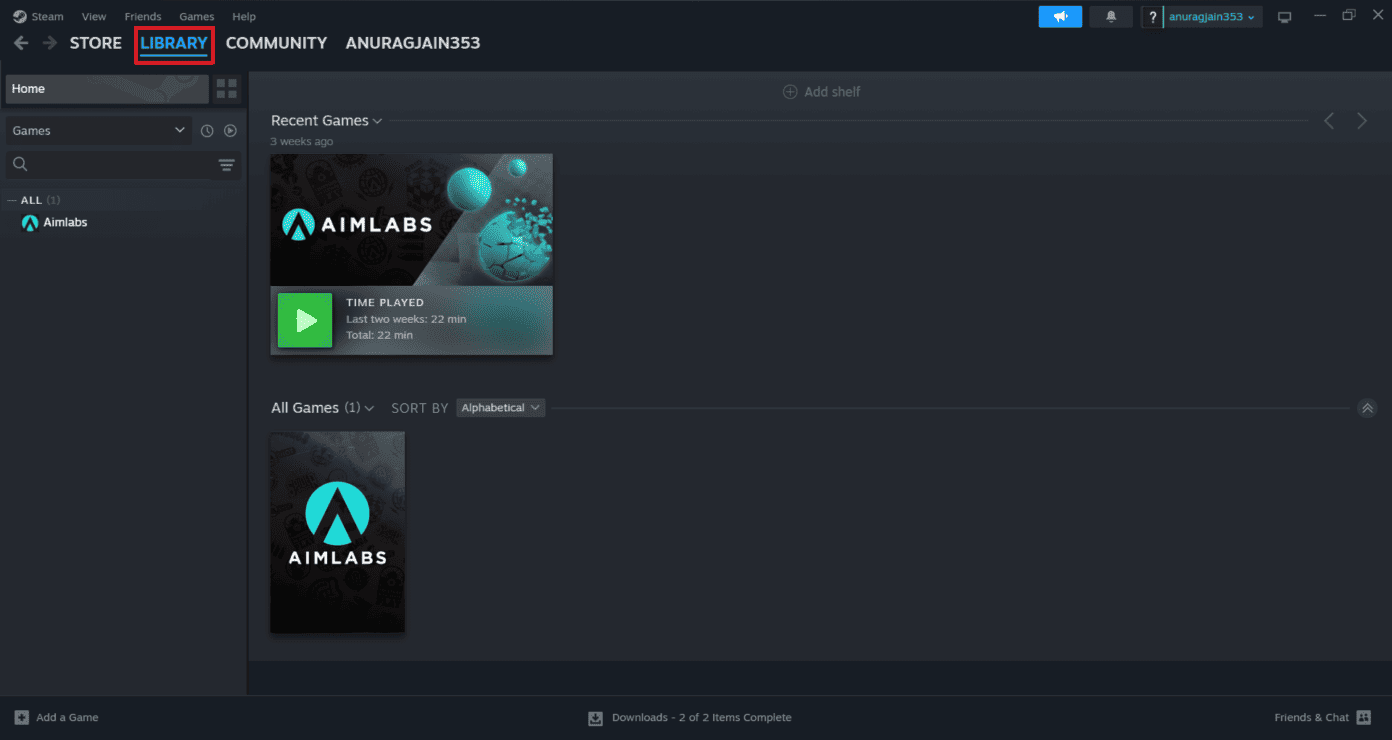Enter Big Picture mode with the monitor icon
The height and width of the screenshot is (740, 1392).
(x=1284, y=16)
